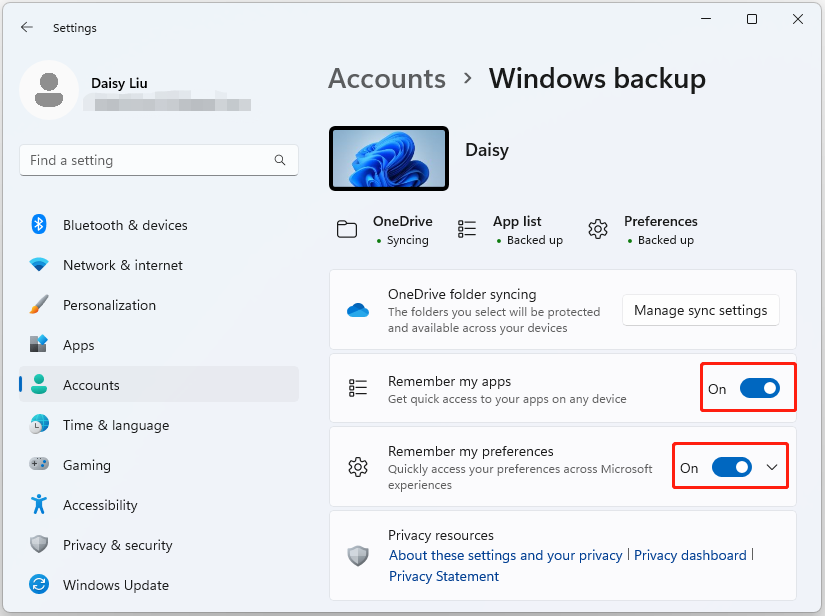Screen dimensions: 825x616
Task: Click the Gaming controller icon
Action: point(39,464)
